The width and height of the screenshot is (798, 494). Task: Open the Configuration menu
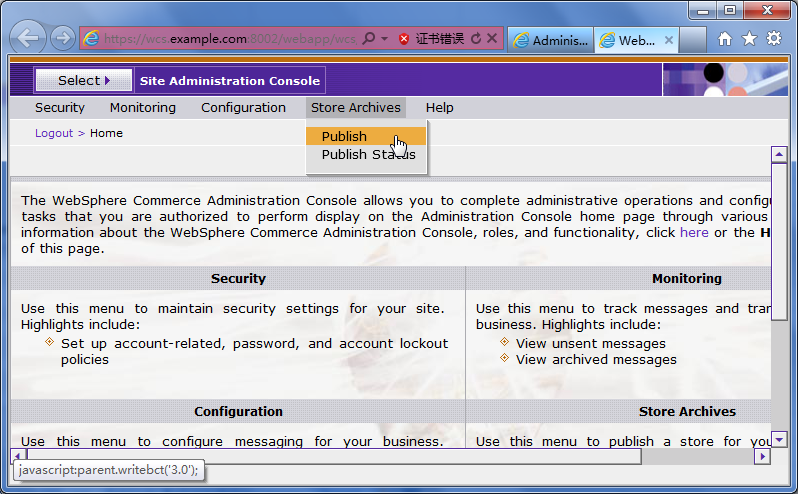coord(243,108)
